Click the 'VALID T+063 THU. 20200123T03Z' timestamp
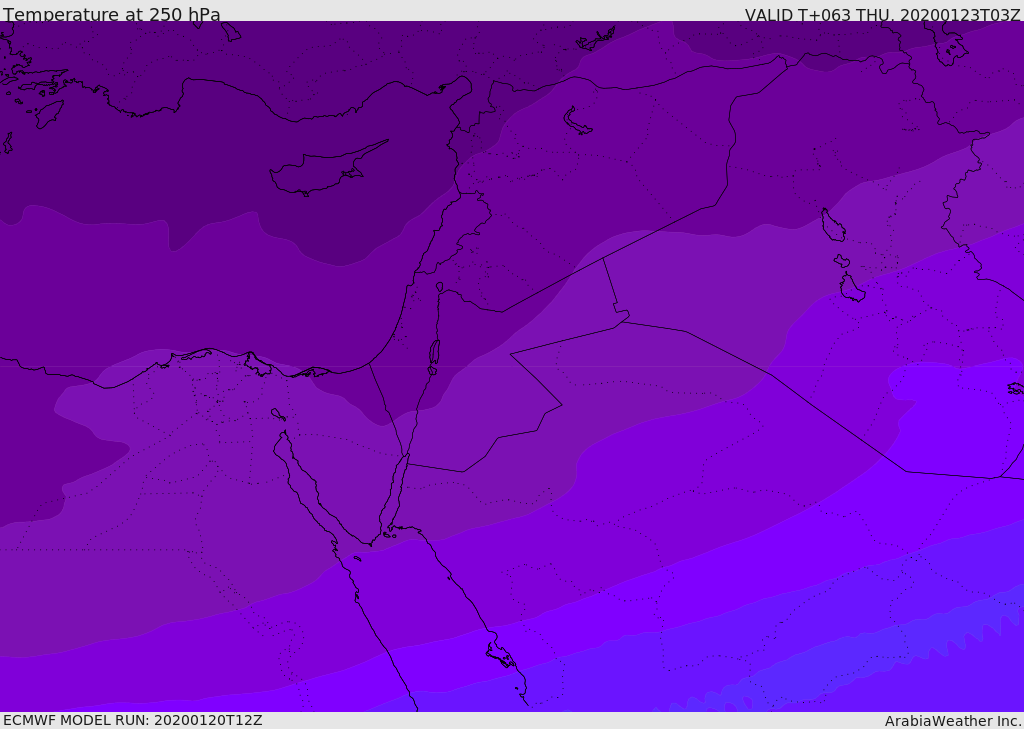Viewport: 1024px width, 729px height. (882, 14)
